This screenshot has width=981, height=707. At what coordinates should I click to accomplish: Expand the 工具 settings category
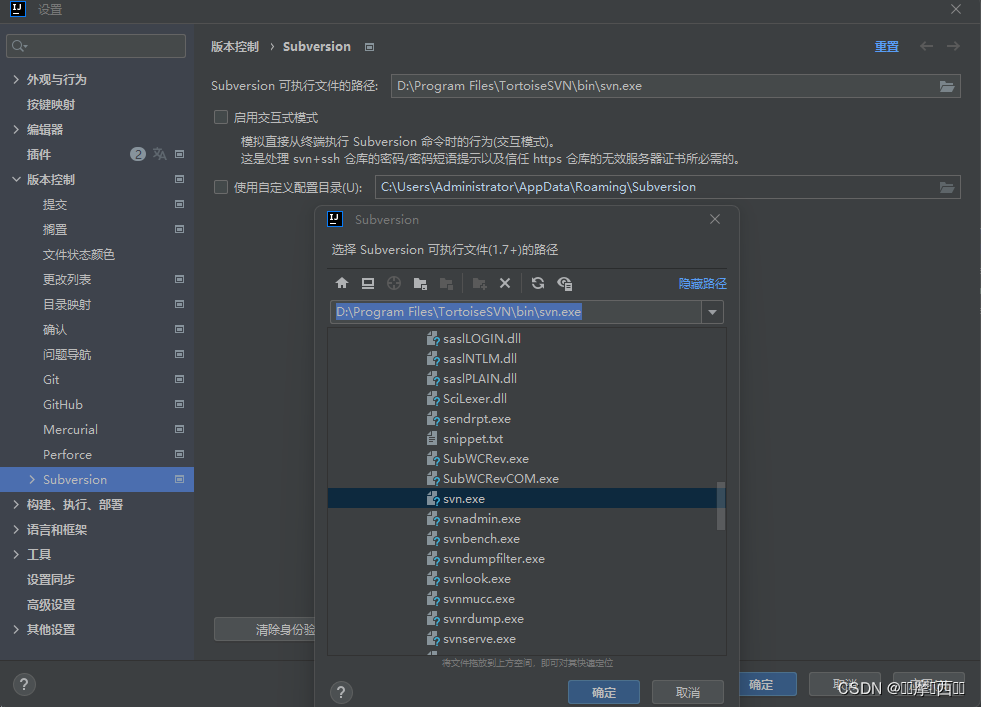click(x=16, y=554)
